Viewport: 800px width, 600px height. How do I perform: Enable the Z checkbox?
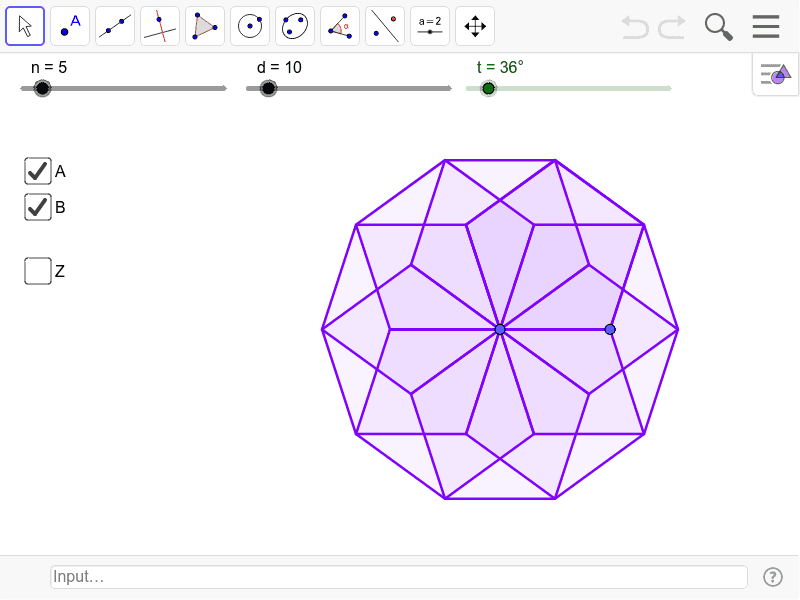click(37, 270)
